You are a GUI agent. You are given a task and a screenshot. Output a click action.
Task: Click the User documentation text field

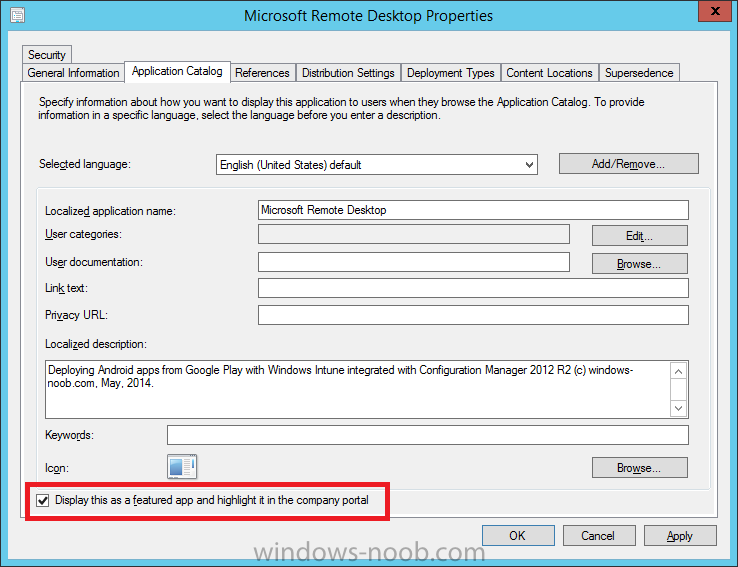[414, 262]
